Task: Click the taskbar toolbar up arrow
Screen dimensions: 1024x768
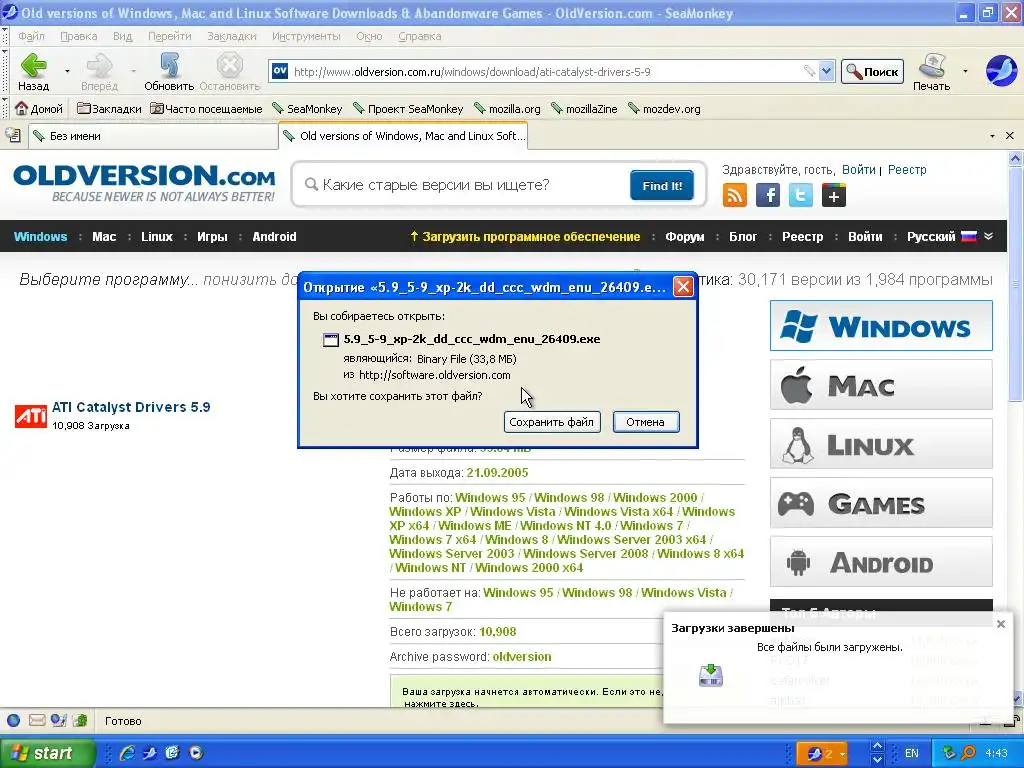Action: [x=877, y=746]
